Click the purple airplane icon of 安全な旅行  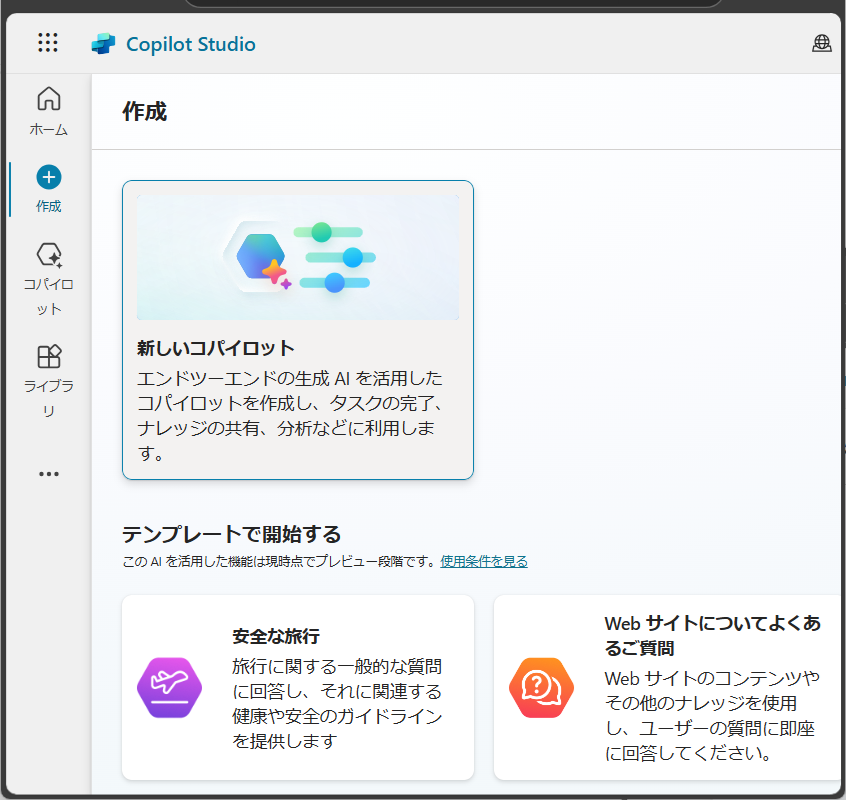pyautogui.click(x=169, y=687)
